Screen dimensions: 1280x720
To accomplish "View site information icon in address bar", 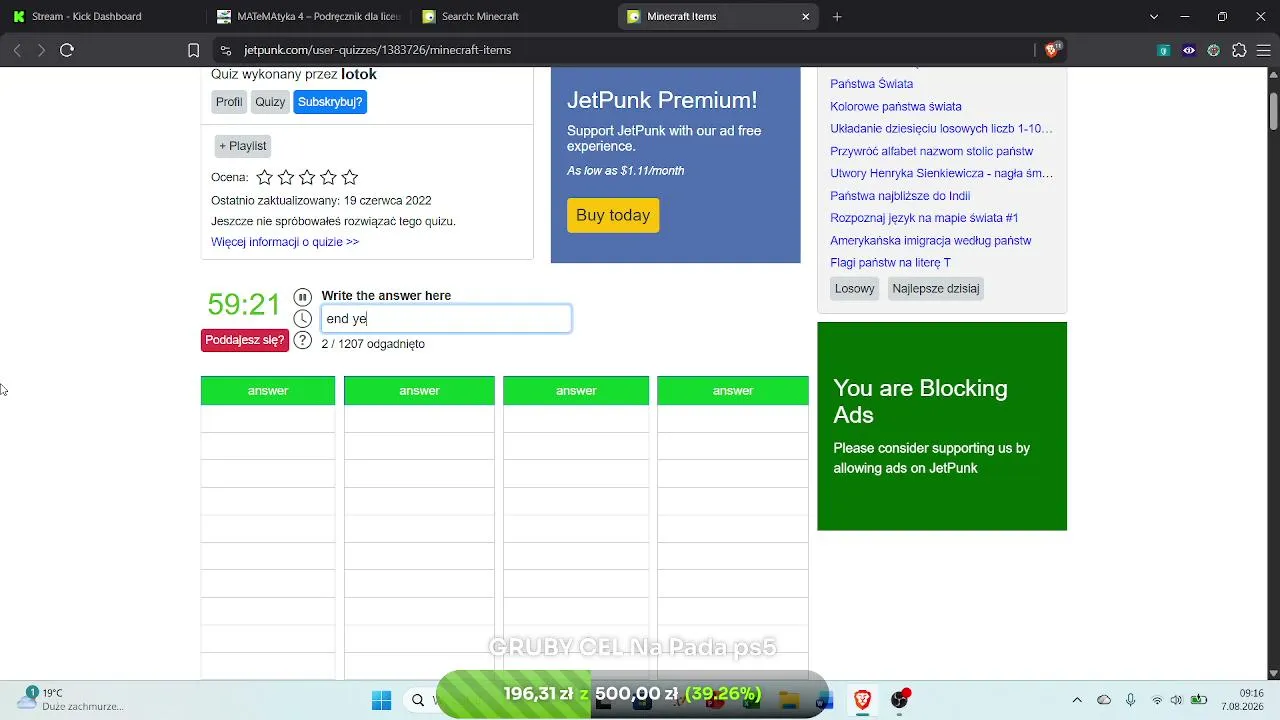I will (x=226, y=50).
